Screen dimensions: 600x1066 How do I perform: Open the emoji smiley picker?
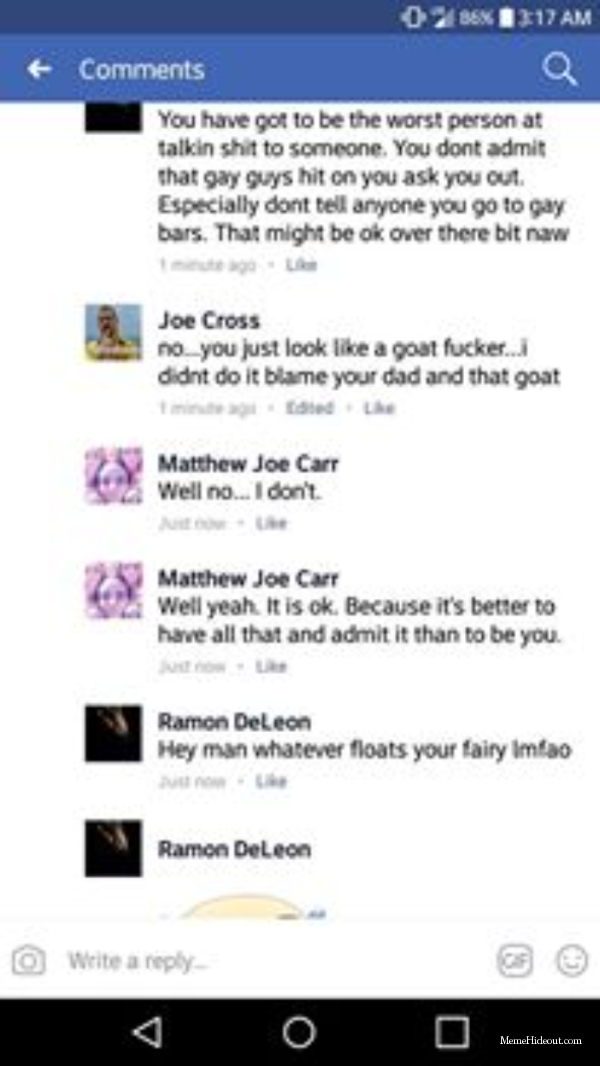(x=571, y=961)
